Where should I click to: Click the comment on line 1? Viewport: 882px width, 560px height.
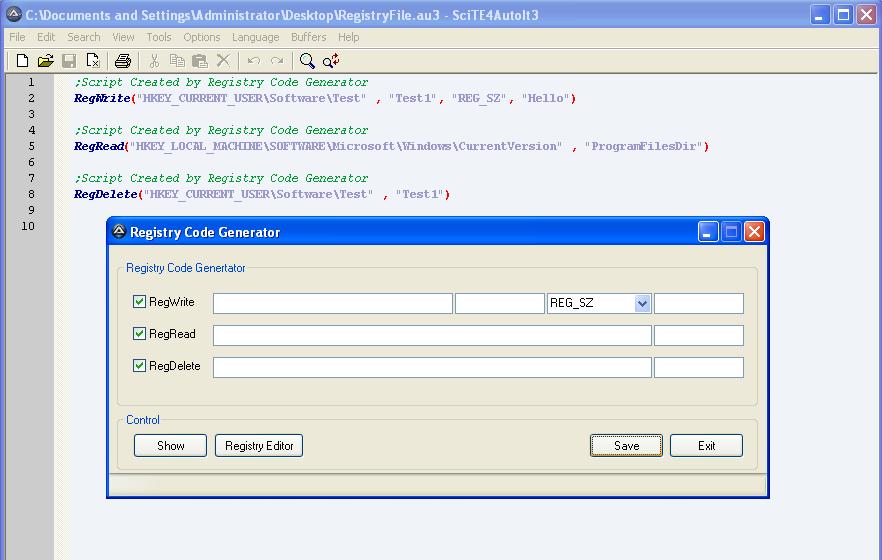click(x=221, y=82)
